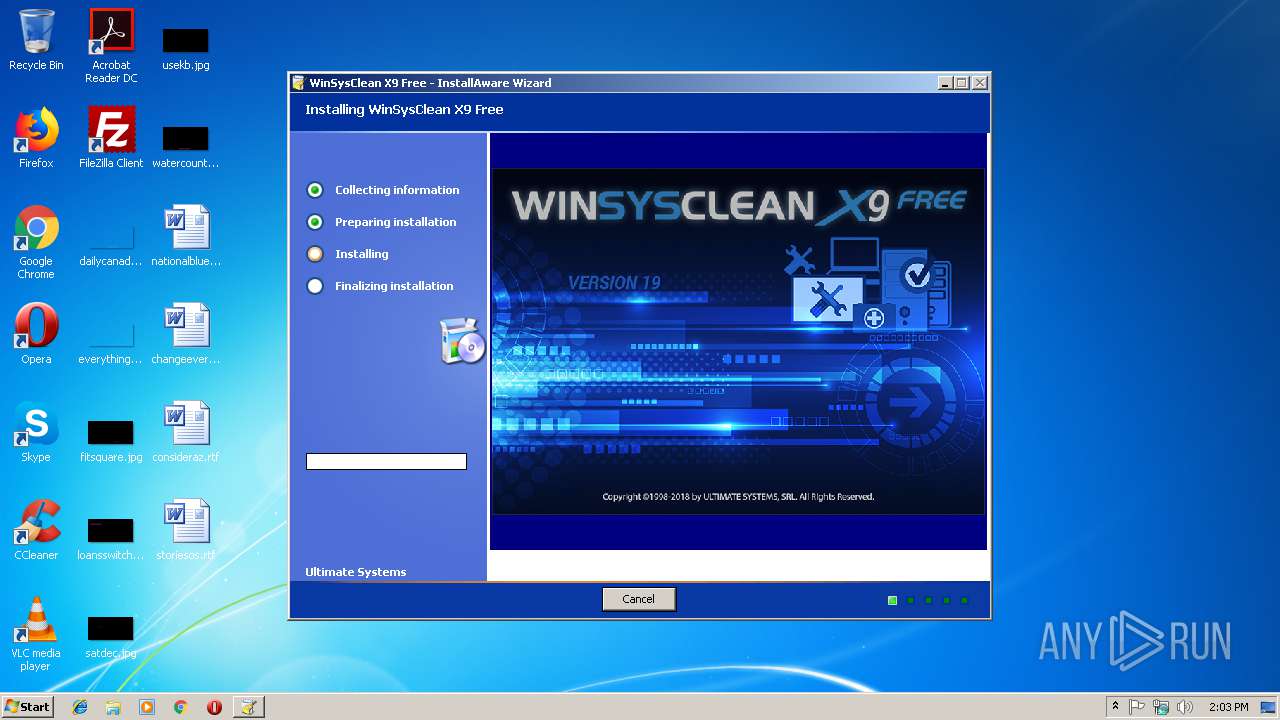1280x720 pixels.
Task: Show hidden tray icons arrow
Action: click(1115, 707)
